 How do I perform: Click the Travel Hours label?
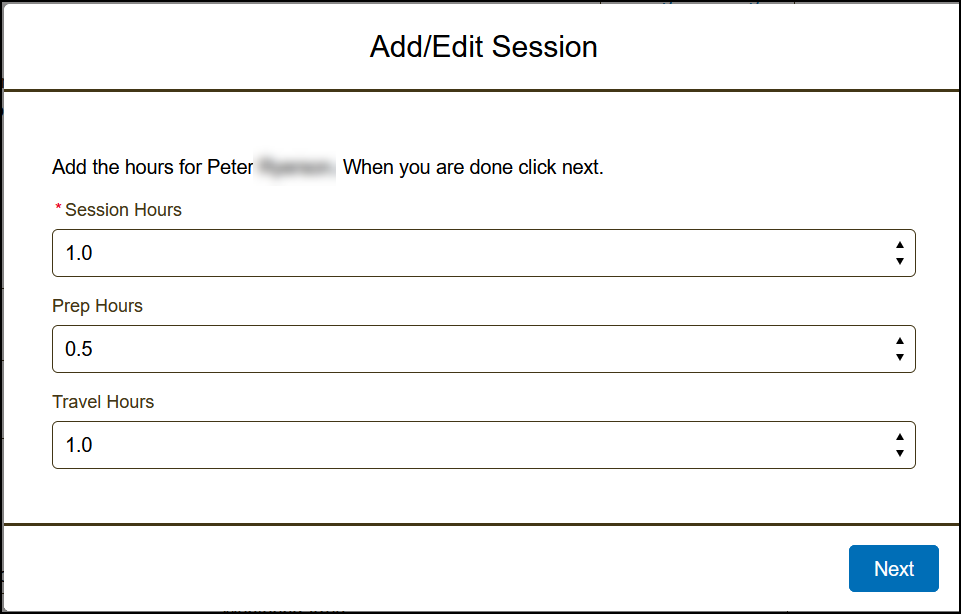coord(103,402)
